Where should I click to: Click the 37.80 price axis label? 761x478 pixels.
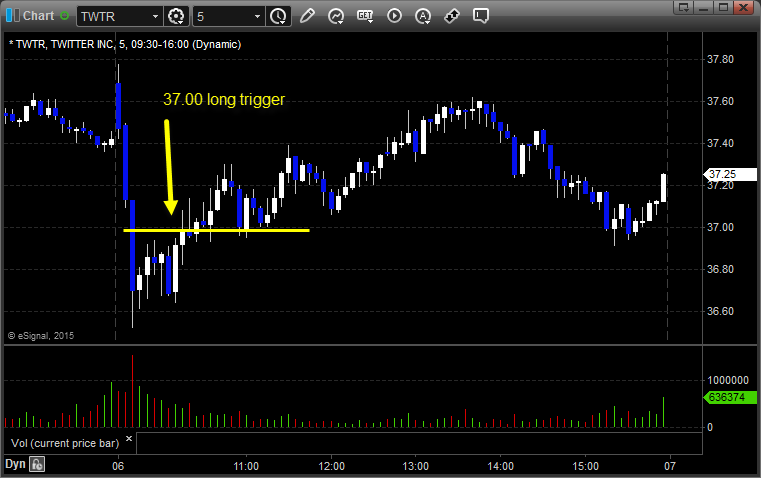pyautogui.click(x=720, y=59)
